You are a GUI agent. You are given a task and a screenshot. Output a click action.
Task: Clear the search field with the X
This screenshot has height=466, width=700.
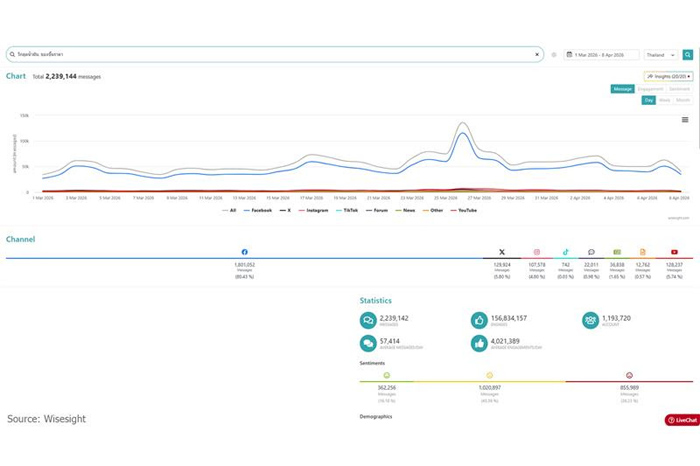(537, 55)
